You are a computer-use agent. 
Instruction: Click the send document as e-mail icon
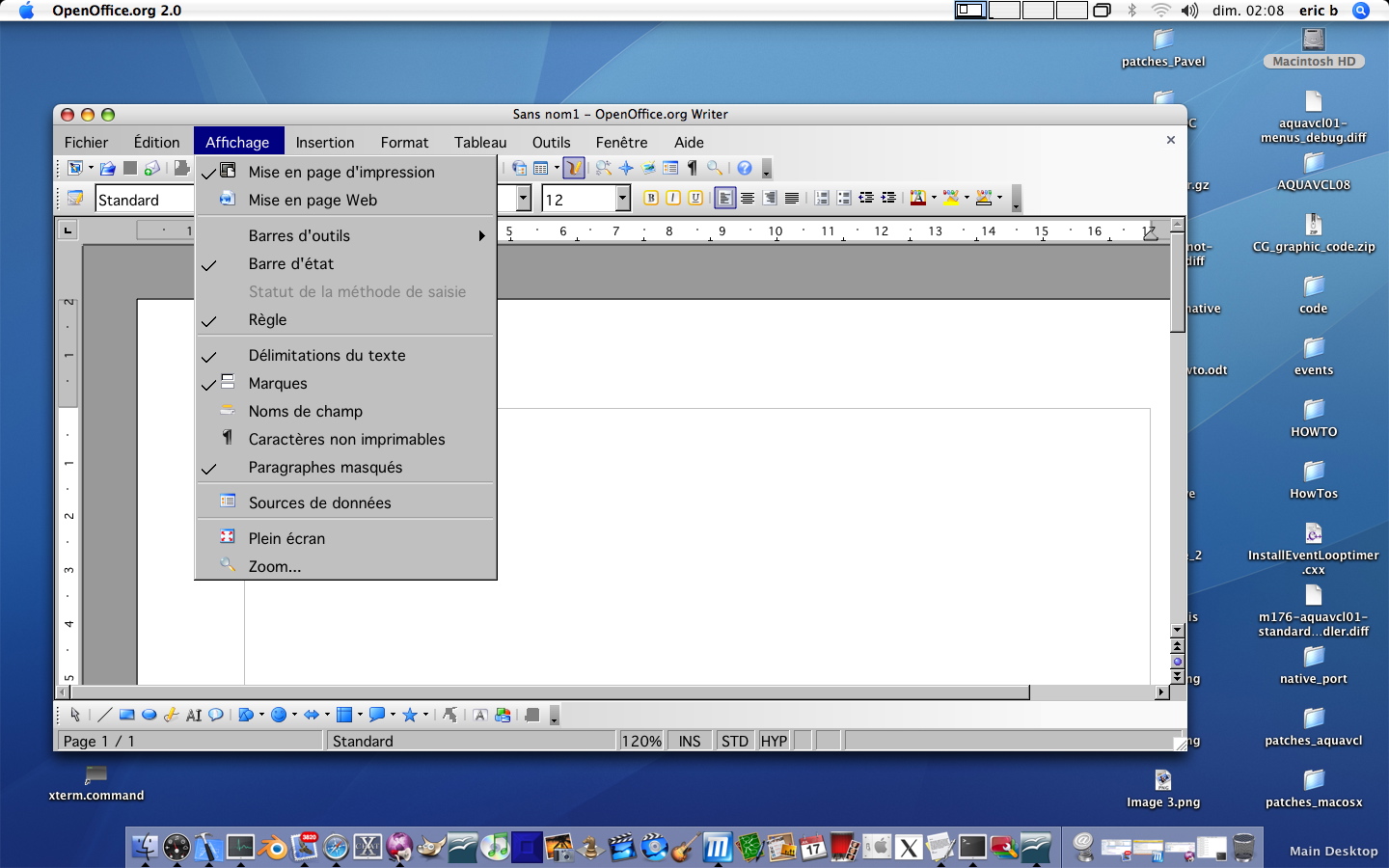(152, 168)
